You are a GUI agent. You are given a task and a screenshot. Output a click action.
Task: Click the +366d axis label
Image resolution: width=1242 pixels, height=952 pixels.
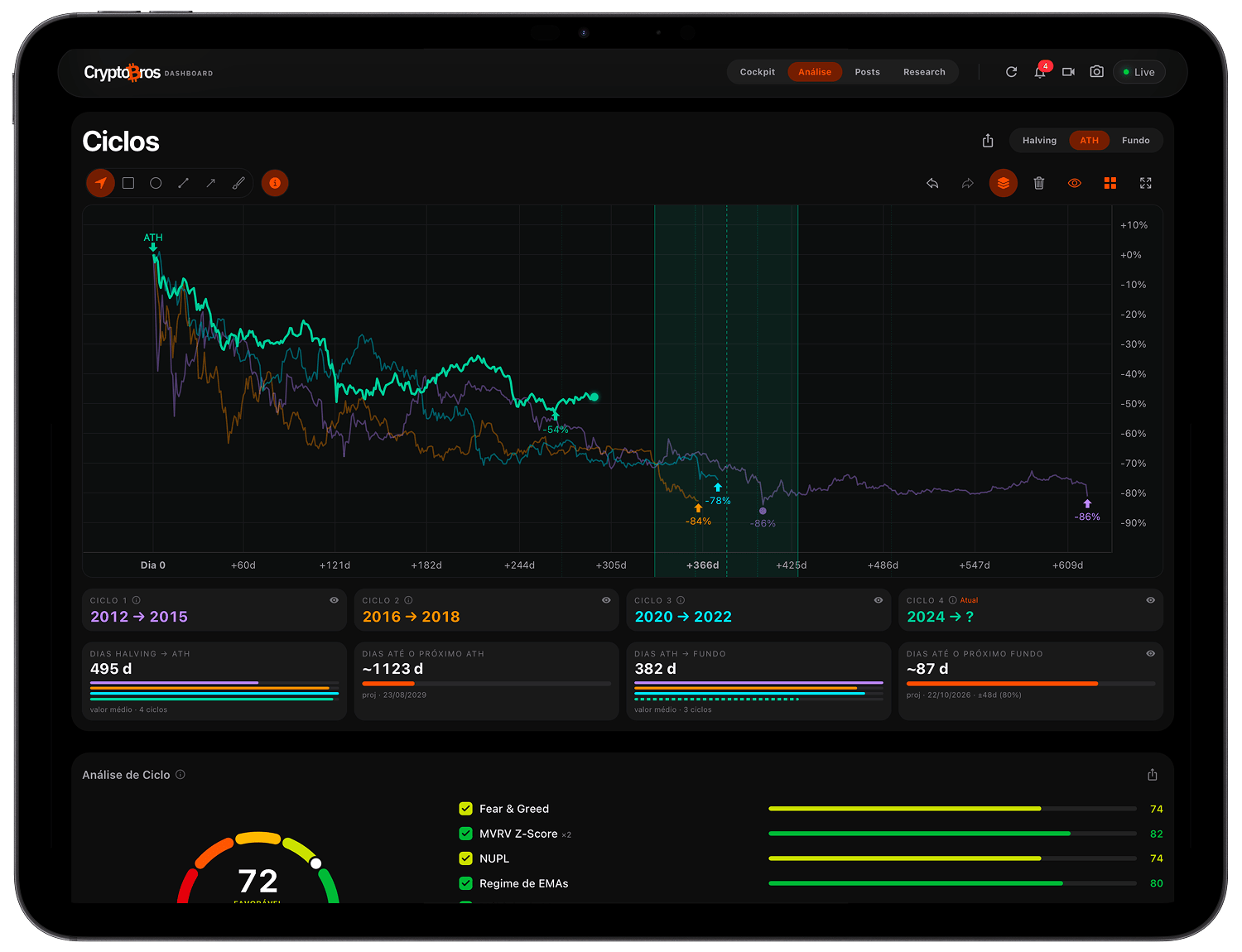(703, 565)
